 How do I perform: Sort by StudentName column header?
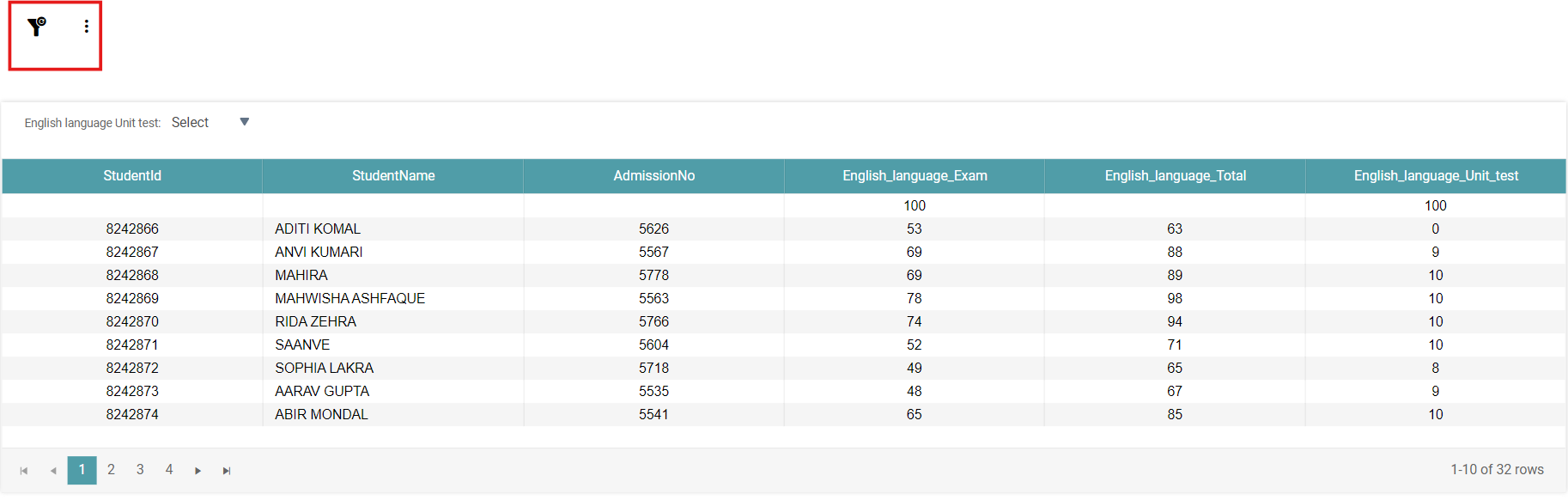(393, 176)
